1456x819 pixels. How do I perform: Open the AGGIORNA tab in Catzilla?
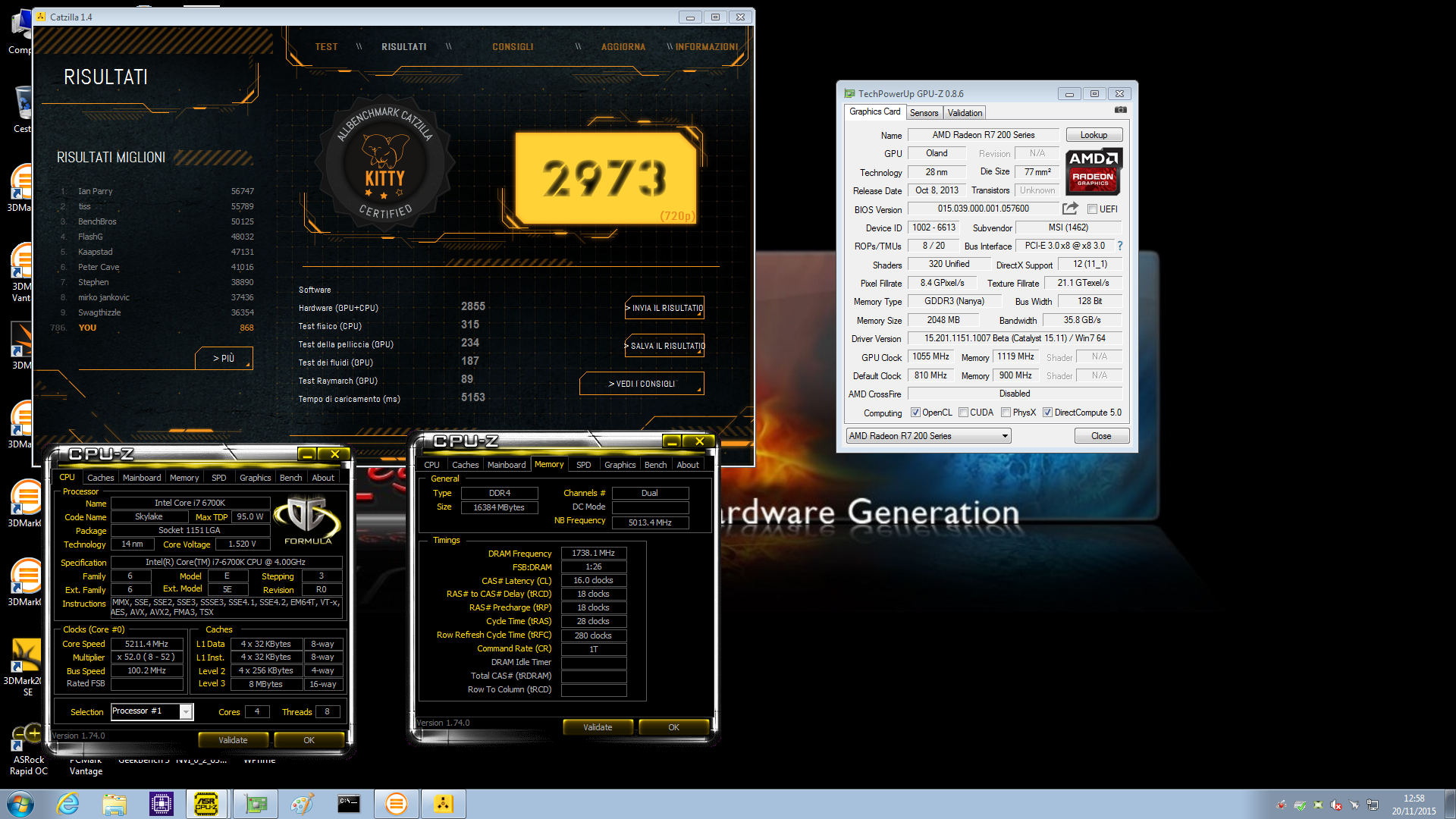click(x=623, y=47)
